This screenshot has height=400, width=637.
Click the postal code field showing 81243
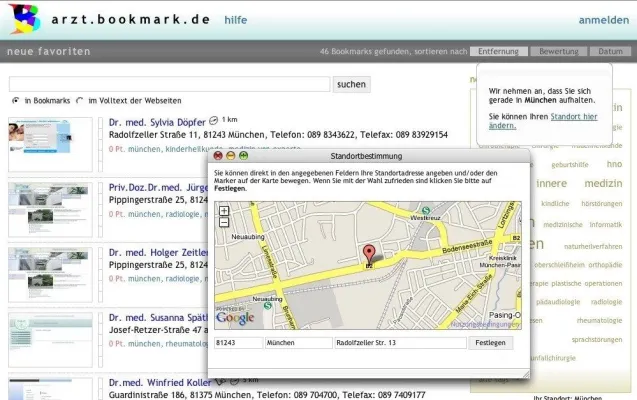point(238,343)
